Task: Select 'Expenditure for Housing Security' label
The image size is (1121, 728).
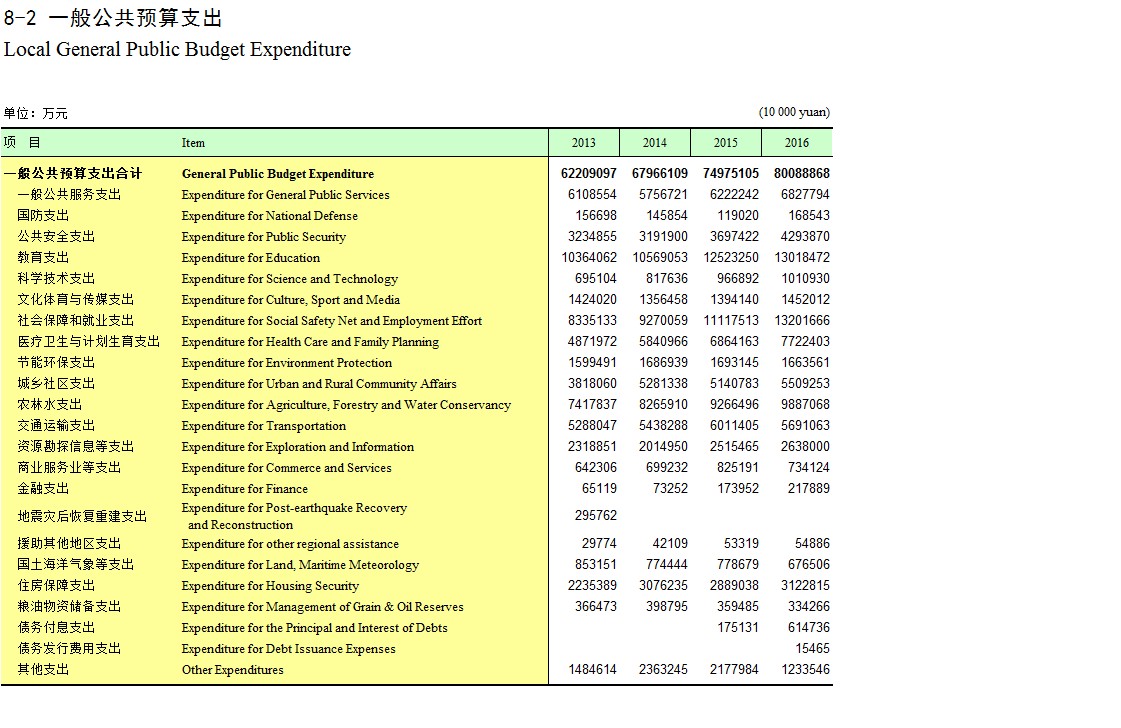Action: 270,586
